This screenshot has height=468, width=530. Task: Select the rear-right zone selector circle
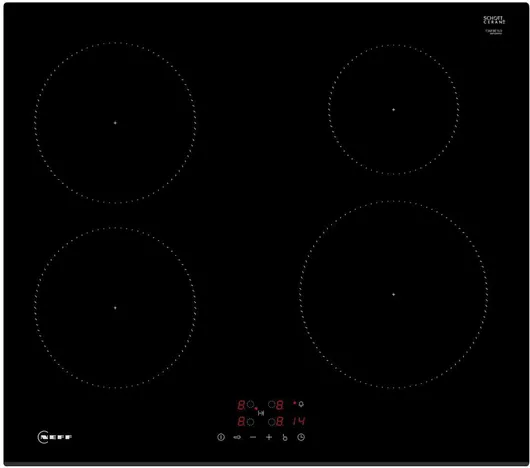[271, 404]
